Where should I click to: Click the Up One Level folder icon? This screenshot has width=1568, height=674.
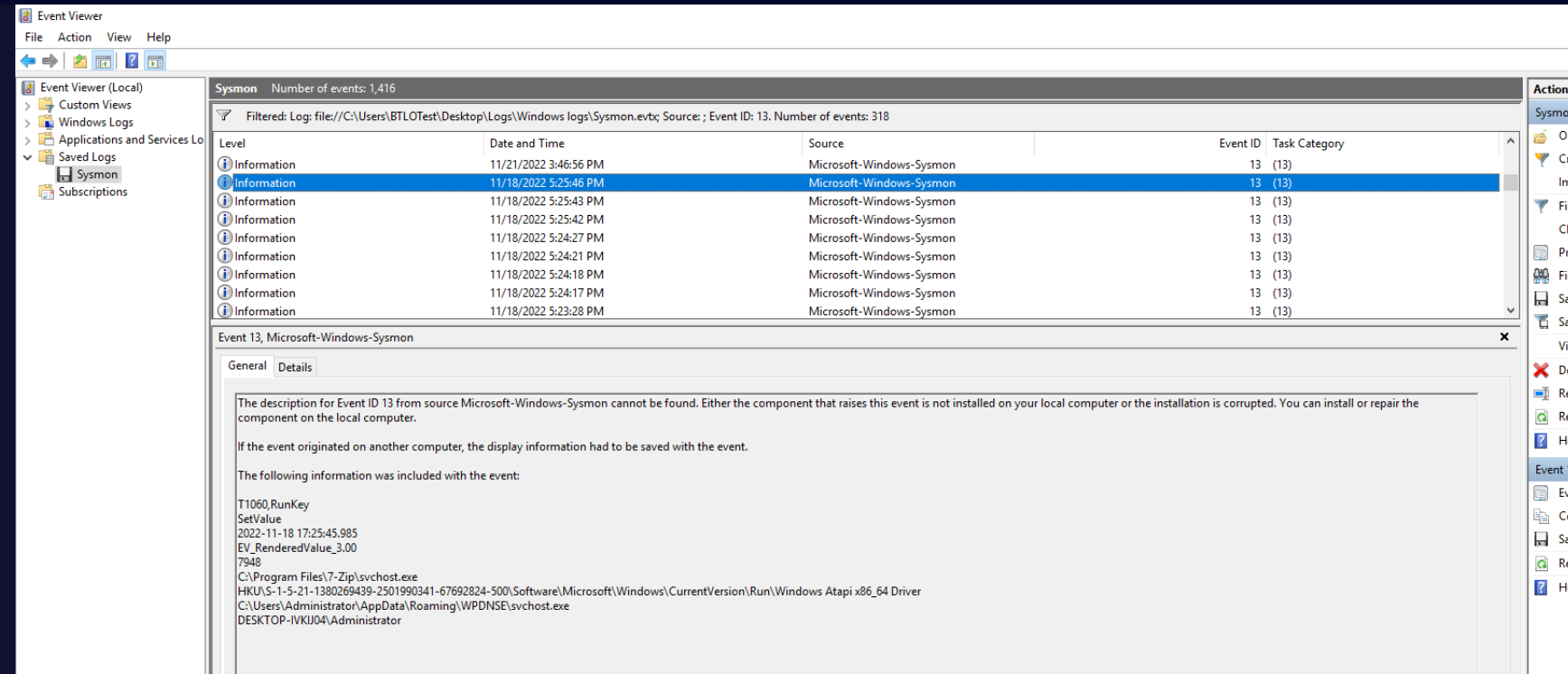click(80, 61)
